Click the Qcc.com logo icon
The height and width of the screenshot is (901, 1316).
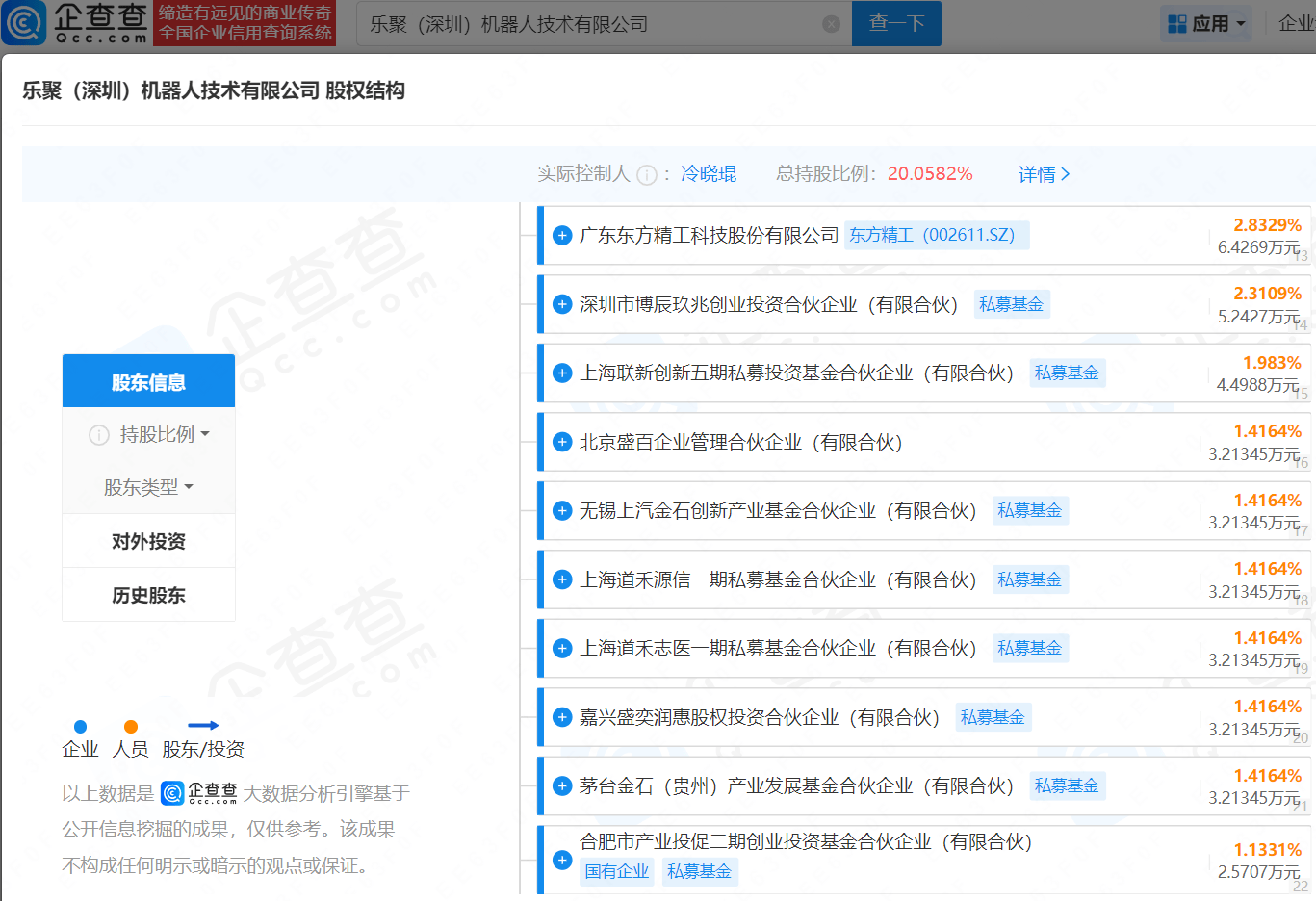[24, 24]
